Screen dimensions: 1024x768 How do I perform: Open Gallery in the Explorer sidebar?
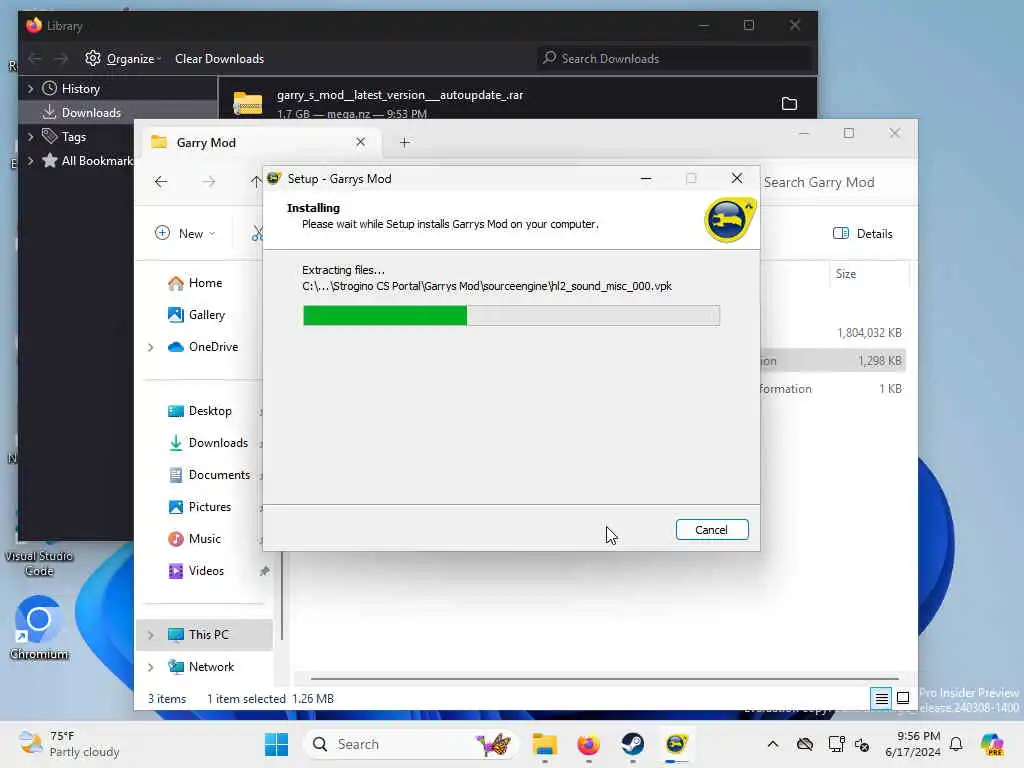tap(204, 315)
